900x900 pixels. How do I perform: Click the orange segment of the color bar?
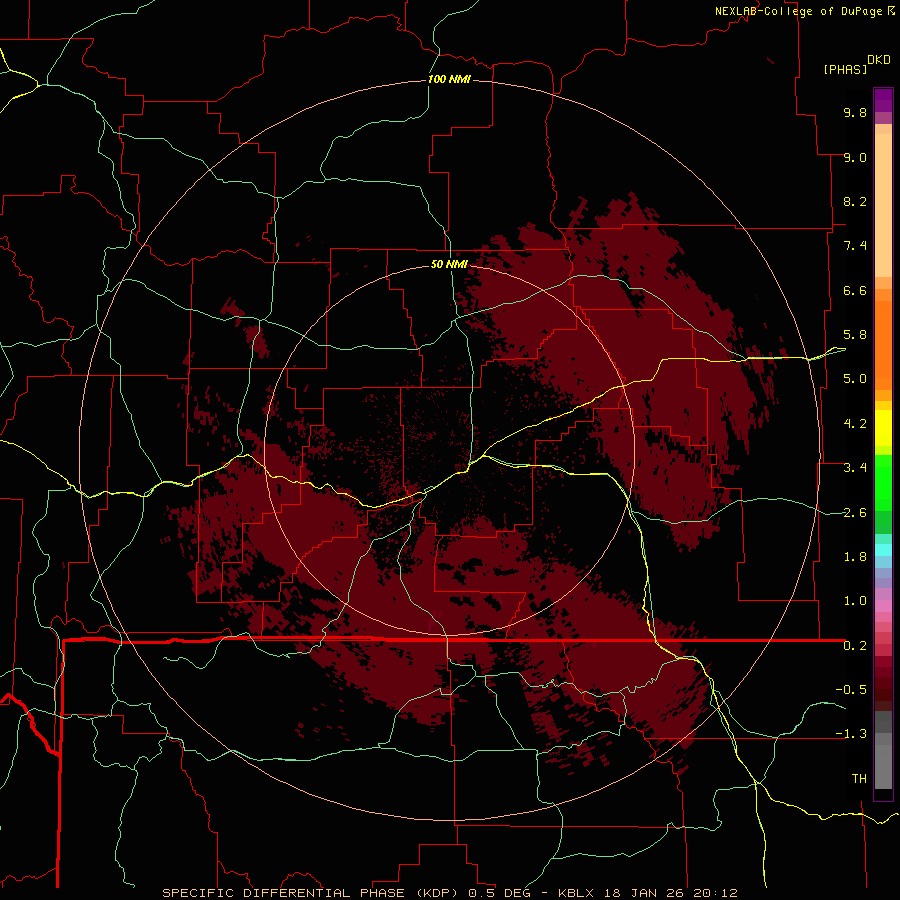click(883, 344)
